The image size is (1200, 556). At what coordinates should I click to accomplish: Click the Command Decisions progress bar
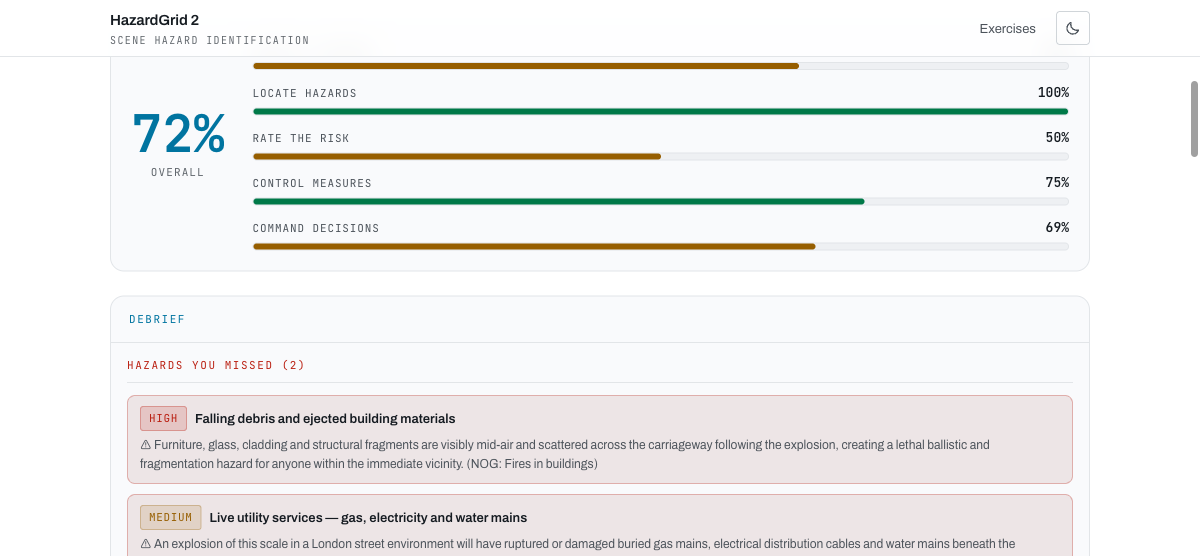click(660, 246)
